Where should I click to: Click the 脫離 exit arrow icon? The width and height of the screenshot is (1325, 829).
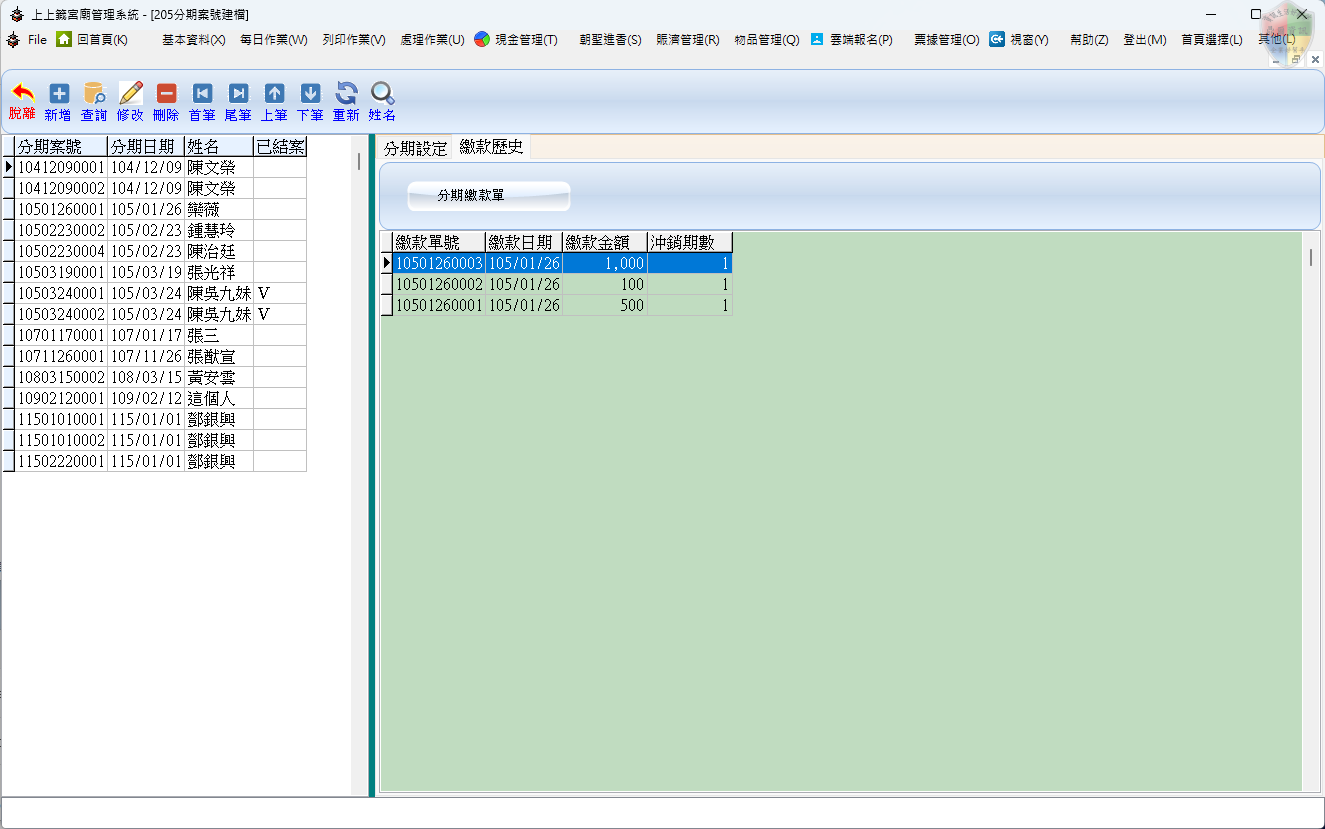tap(22, 94)
